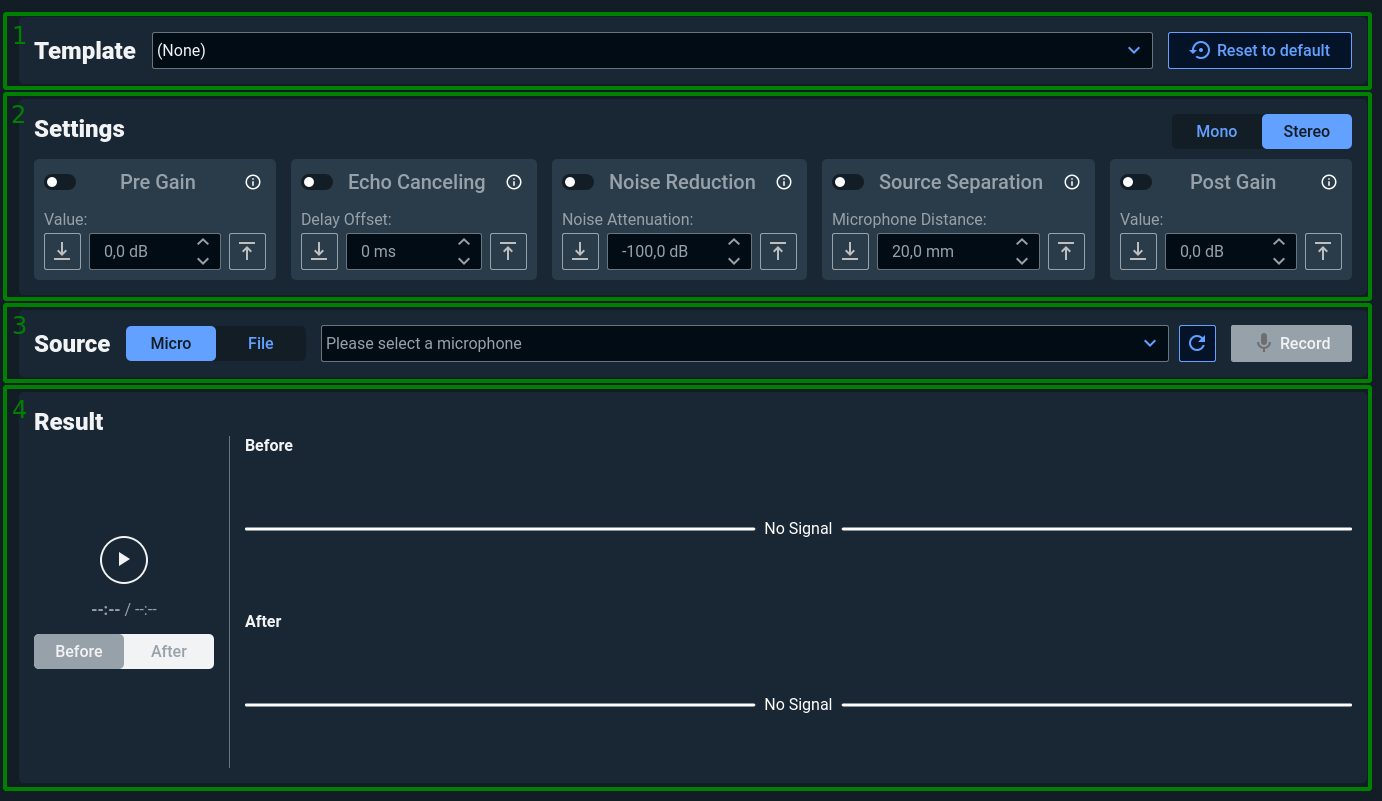Viewport: 1382px width, 801px height.
Task: Enable the Pre Gain toggle
Action: coord(60,182)
